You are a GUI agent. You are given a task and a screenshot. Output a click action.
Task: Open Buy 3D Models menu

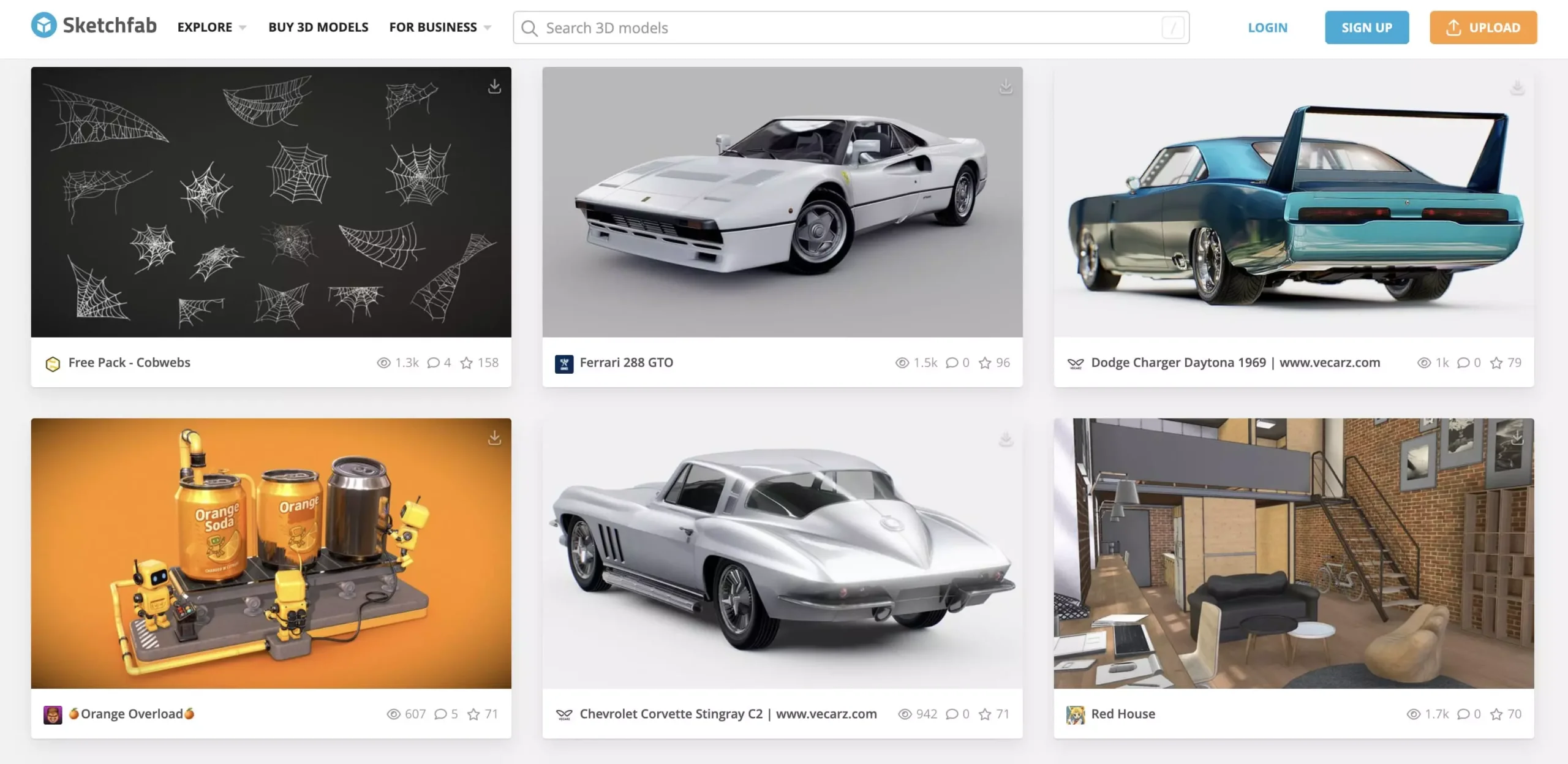[318, 27]
